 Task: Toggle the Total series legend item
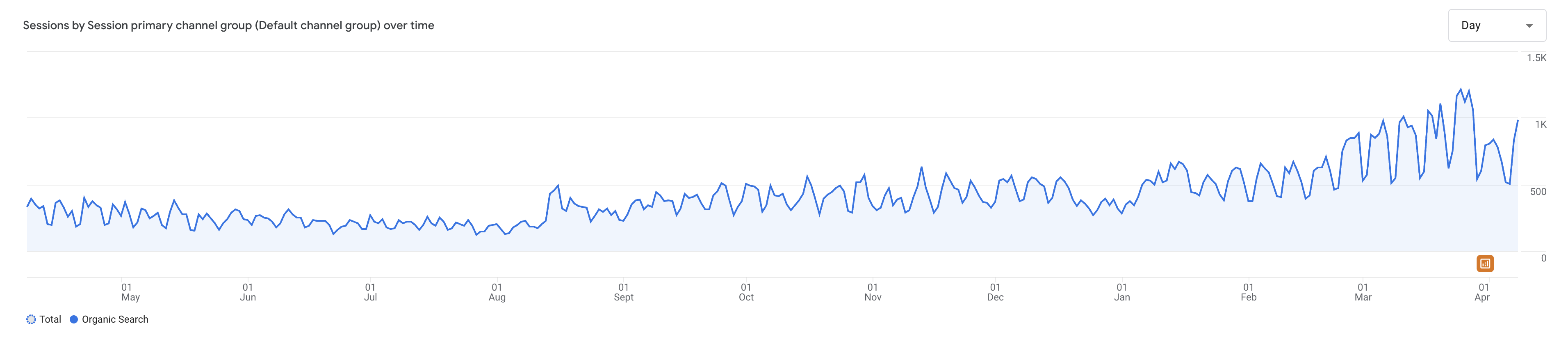click(x=44, y=319)
